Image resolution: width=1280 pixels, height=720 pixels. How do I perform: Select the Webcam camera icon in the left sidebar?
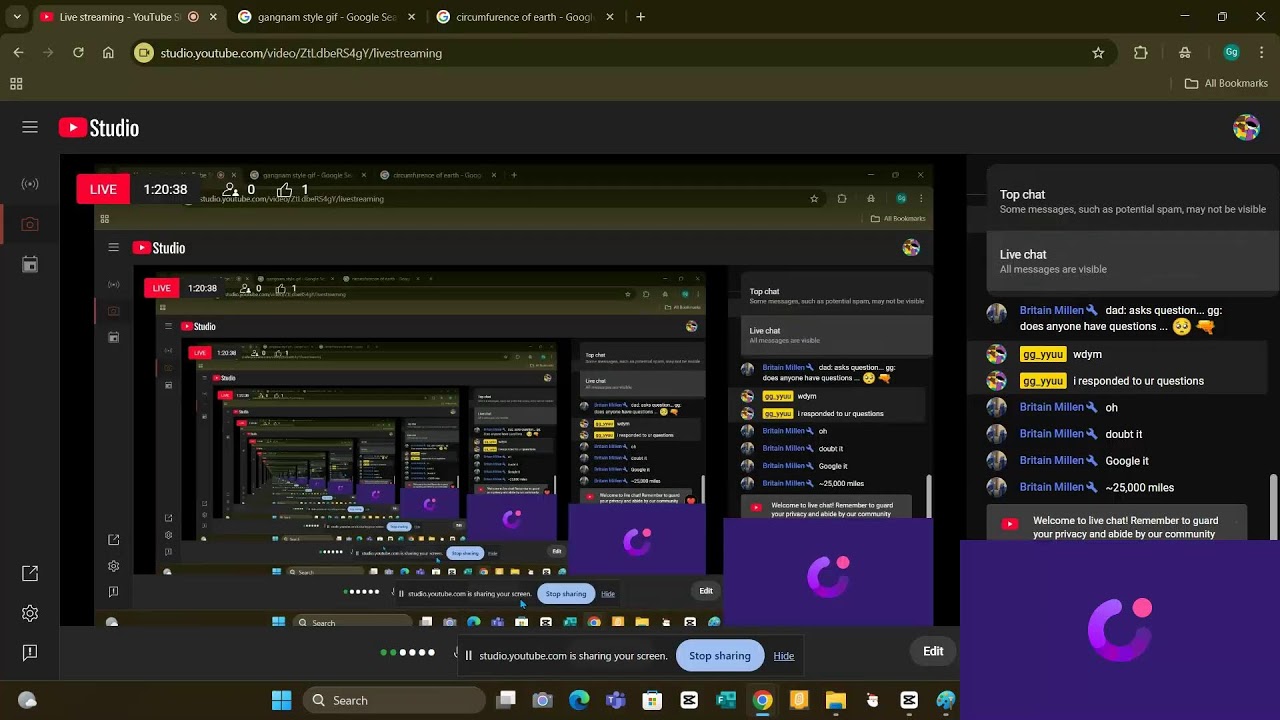[x=30, y=225]
